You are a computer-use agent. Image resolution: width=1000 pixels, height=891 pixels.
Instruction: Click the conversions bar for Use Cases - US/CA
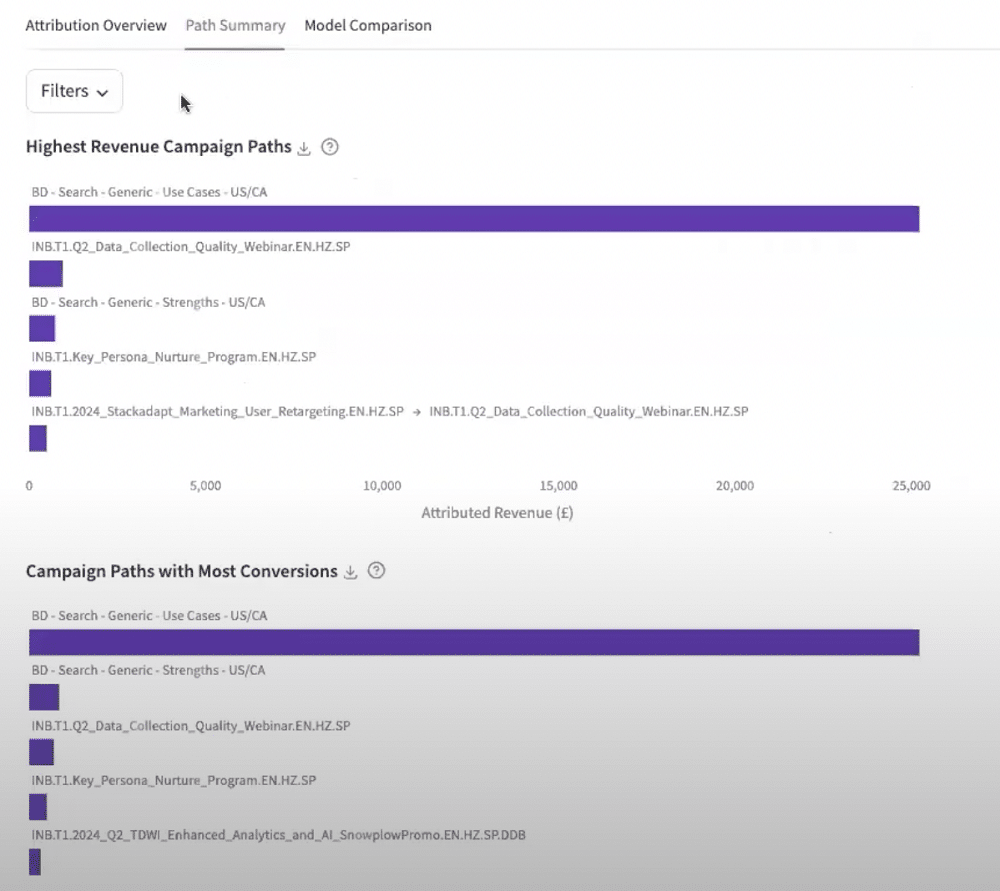tap(474, 642)
